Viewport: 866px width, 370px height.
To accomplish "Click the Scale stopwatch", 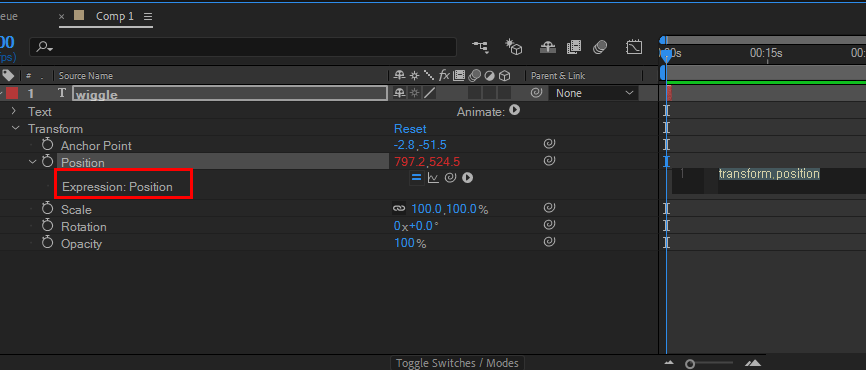I will tap(47, 209).
